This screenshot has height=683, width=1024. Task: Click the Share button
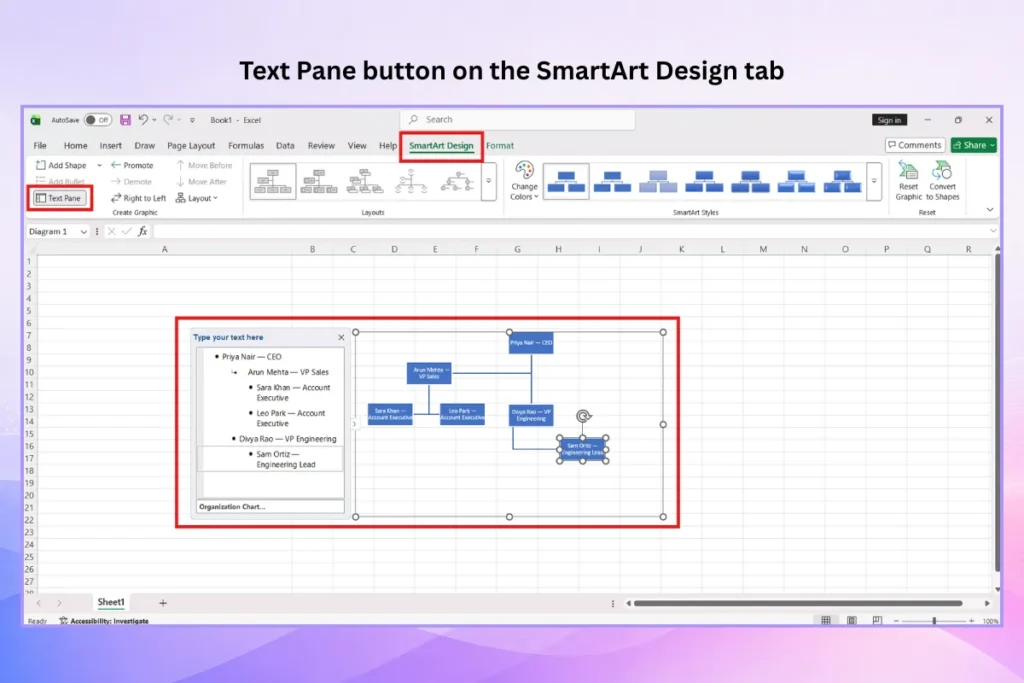point(973,145)
